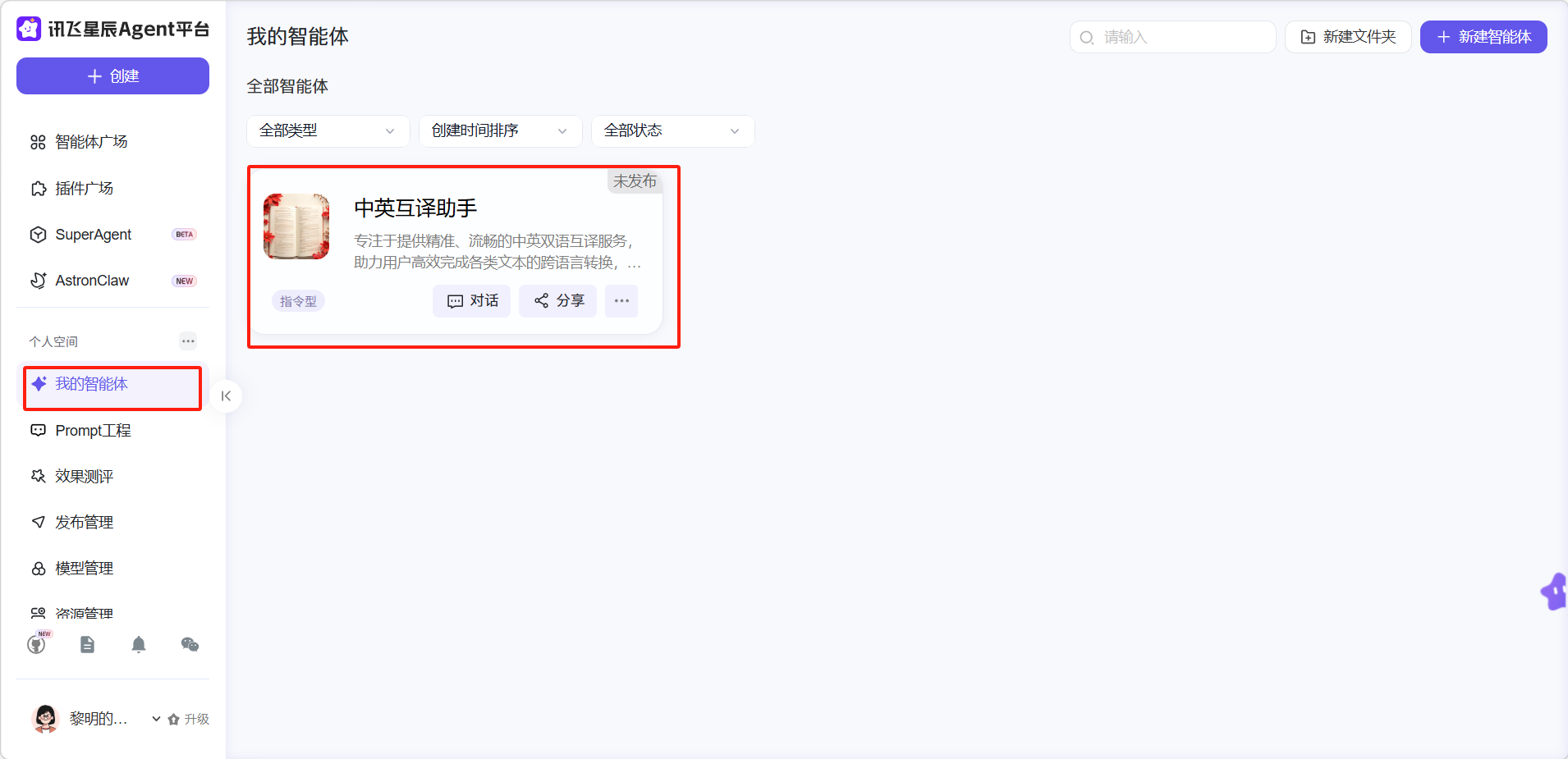Image resolution: width=1568 pixels, height=759 pixels.
Task: Expand the user account menu chevron
Action: coord(156,719)
